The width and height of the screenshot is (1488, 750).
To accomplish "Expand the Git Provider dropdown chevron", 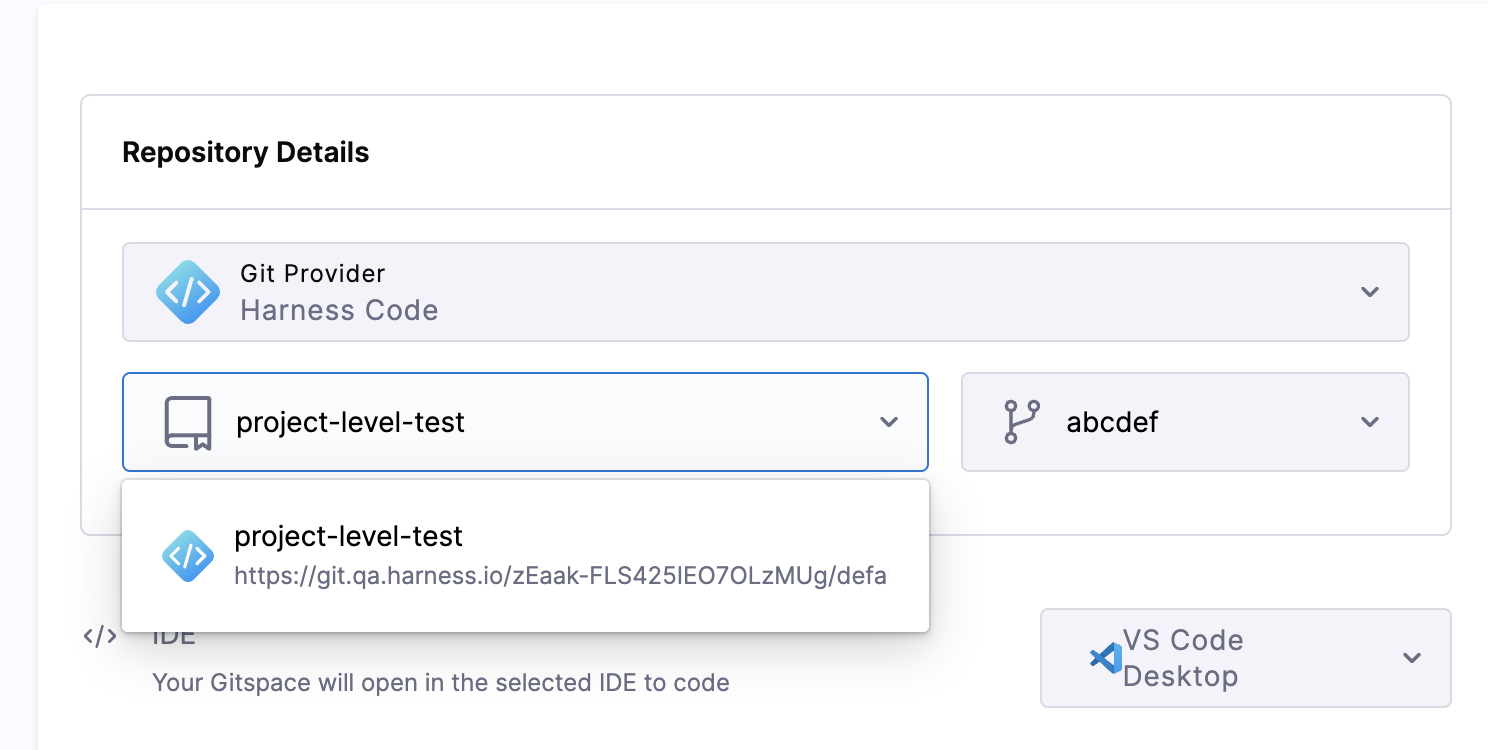I will [x=1370, y=292].
